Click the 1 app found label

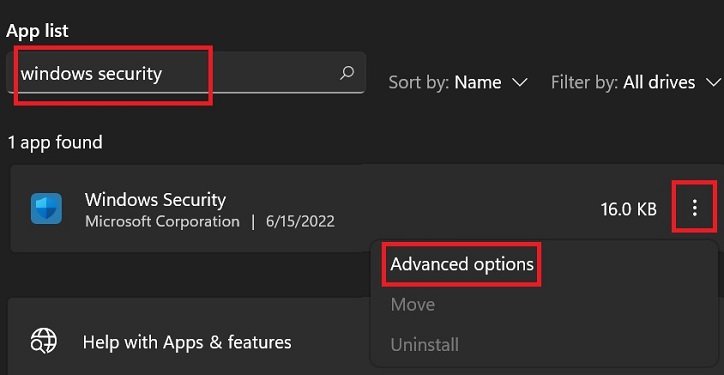tap(54, 143)
